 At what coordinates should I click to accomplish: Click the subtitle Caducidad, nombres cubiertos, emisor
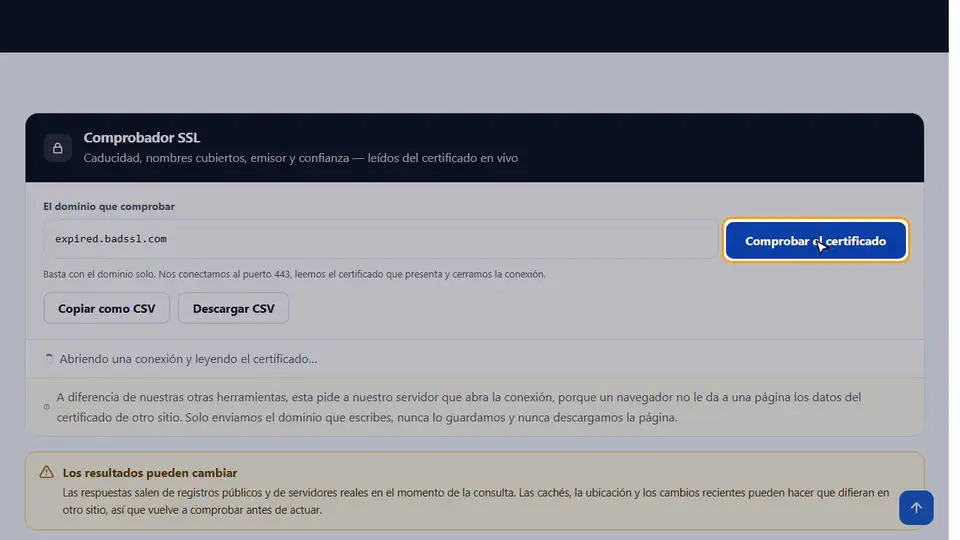click(x=301, y=158)
